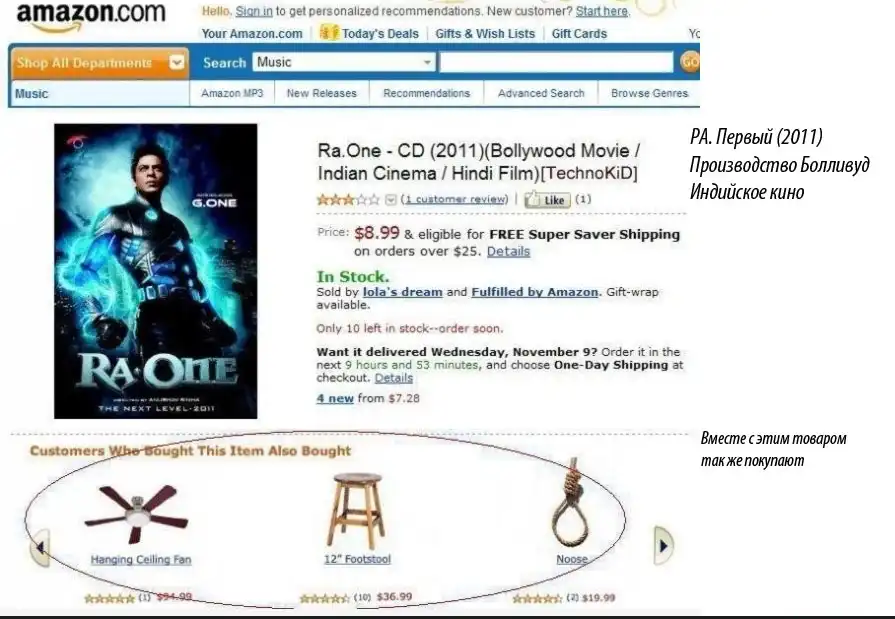
Task: Open the New Releases tab
Action: click(x=322, y=93)
